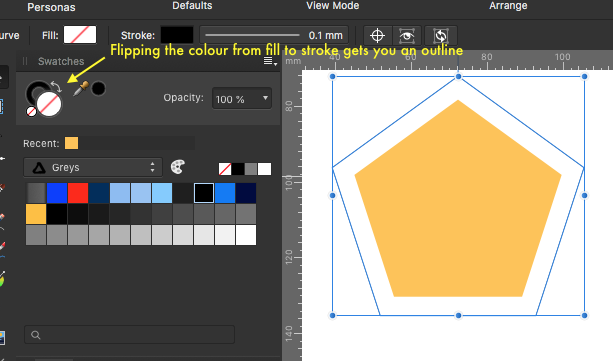Image resolution: width=613 pixels, height=361 pixels.
Task: Choose the white quick swatch
Action: point(264,169)
